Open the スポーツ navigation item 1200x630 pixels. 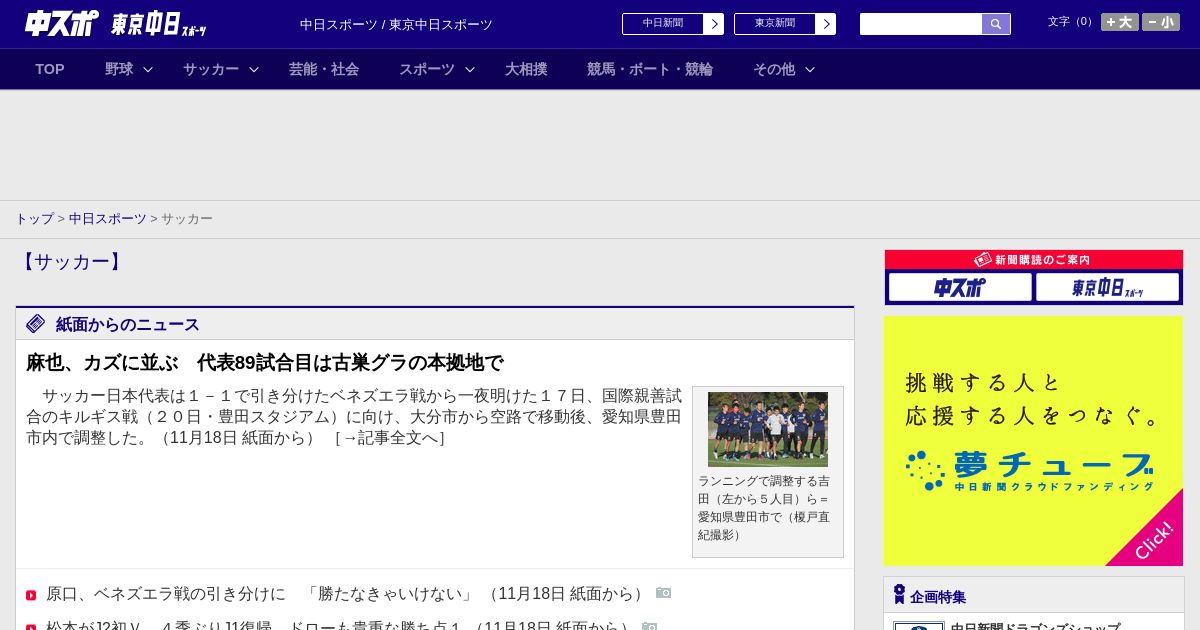click(427, 69)
